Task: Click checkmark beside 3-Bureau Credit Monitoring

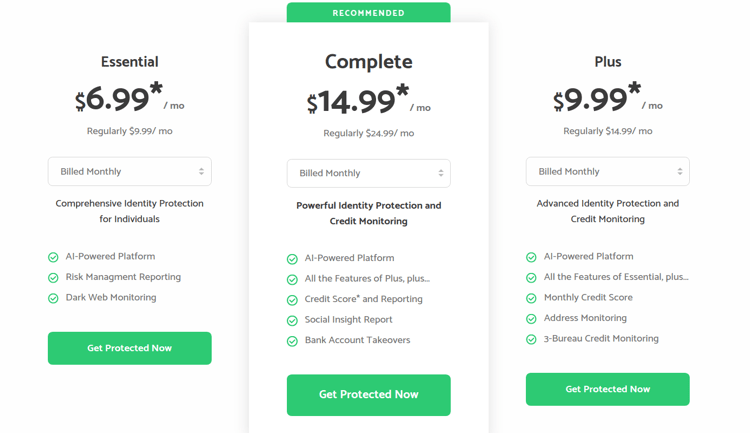Action: (x=531, y=339)
